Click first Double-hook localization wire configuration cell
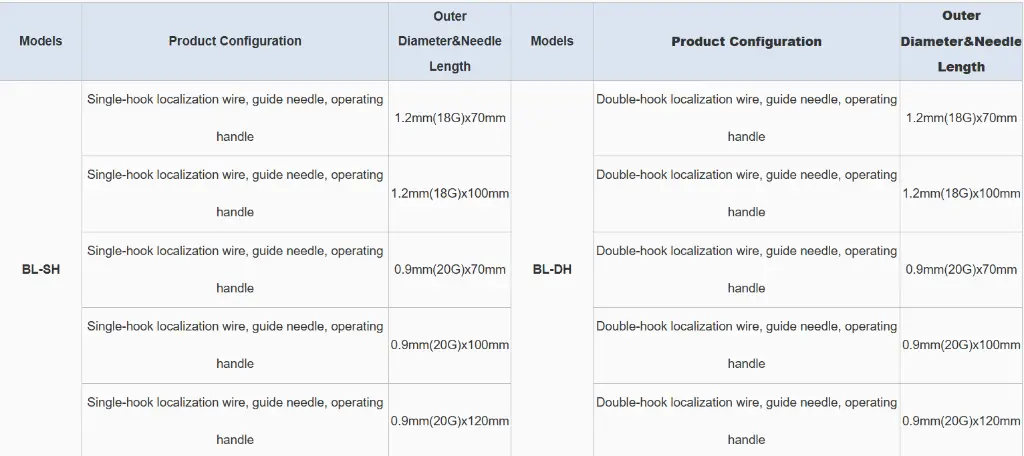Viewport: 1024px width, 456px height. [746, 118]
